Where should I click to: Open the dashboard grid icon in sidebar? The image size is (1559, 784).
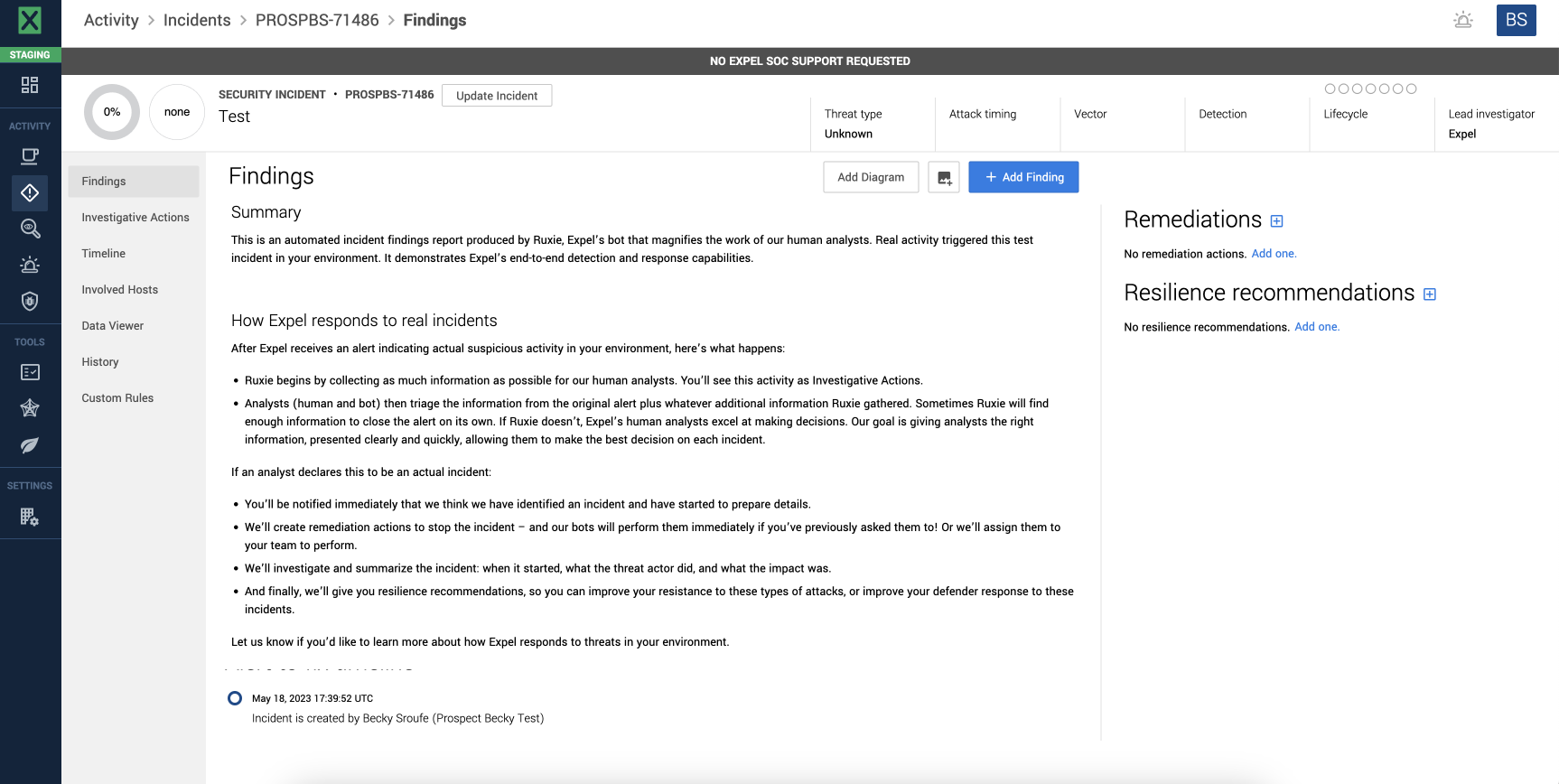[x=30, y=85]
